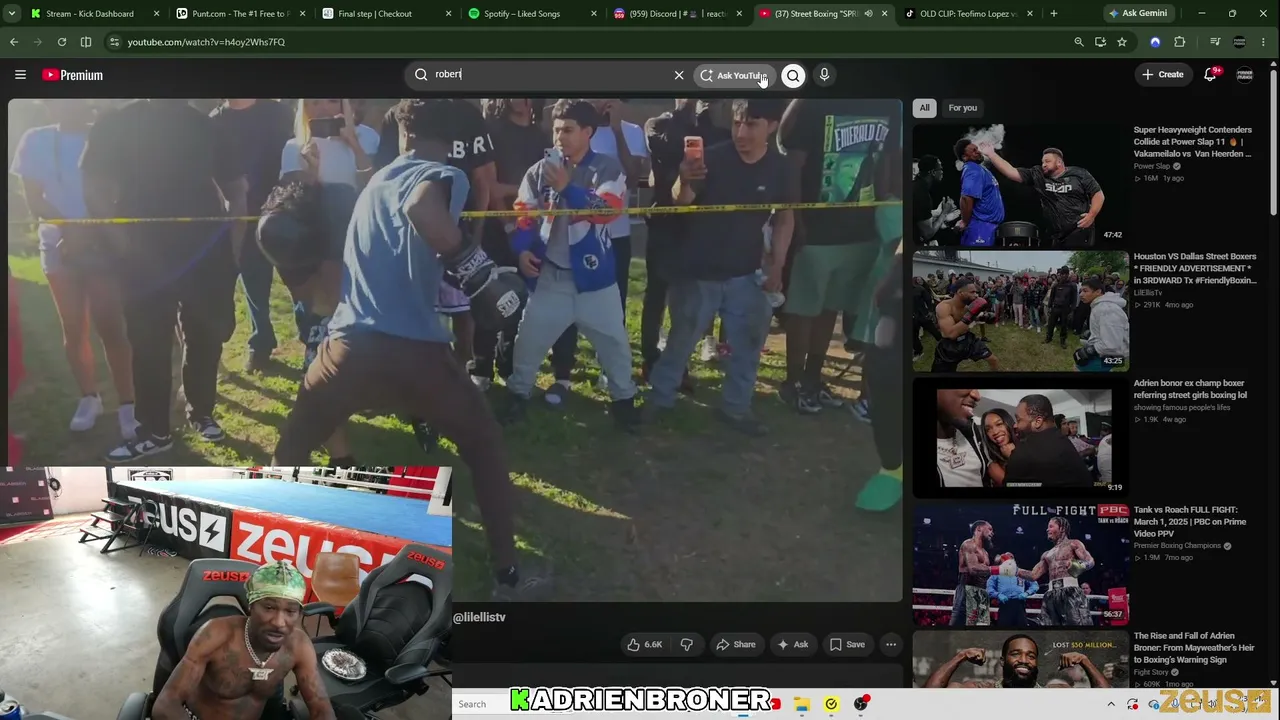Image resolution: width=1280 pixels, height=720 pixels.
Task: Open more actions three-dot menu under video
Action: tap(891, 645)
